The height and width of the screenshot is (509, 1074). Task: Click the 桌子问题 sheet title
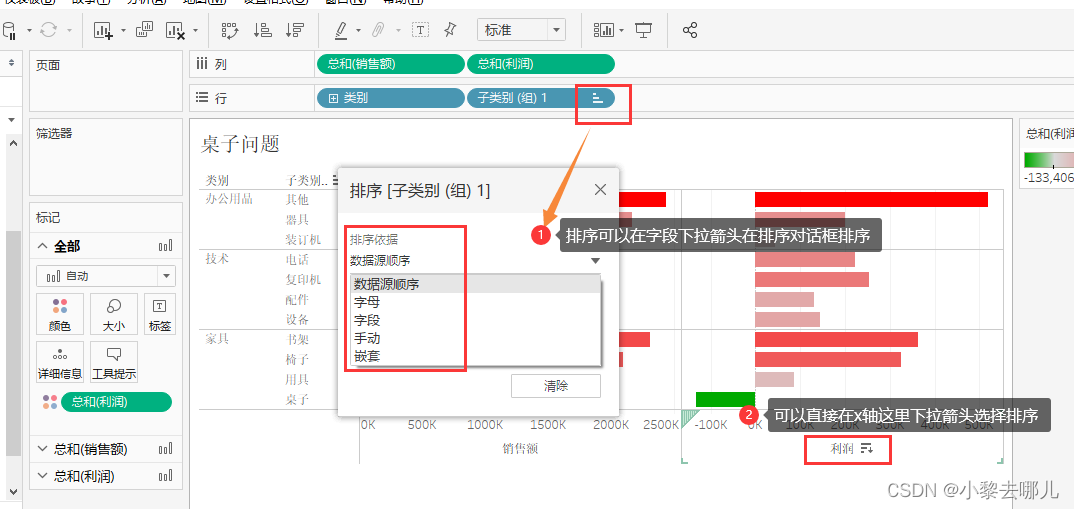pos(240,145)
